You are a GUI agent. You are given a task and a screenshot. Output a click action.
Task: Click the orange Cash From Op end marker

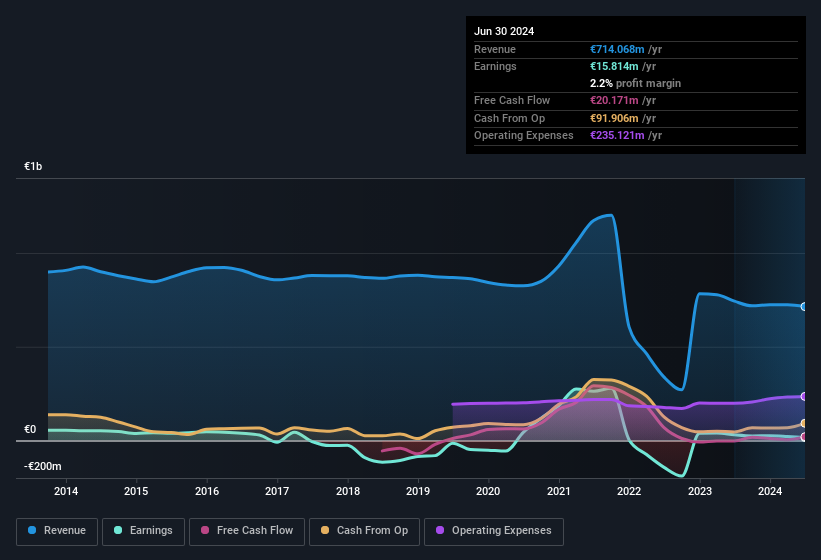tap(804, 424)
